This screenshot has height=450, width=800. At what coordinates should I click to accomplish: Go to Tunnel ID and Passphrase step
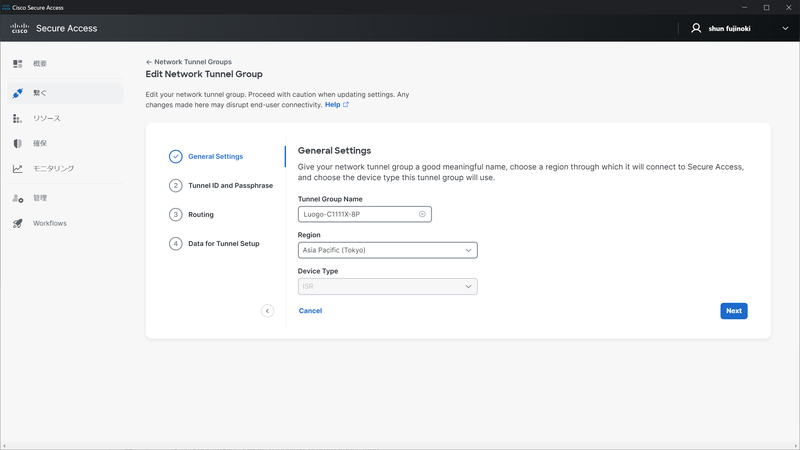click(231, 186)
